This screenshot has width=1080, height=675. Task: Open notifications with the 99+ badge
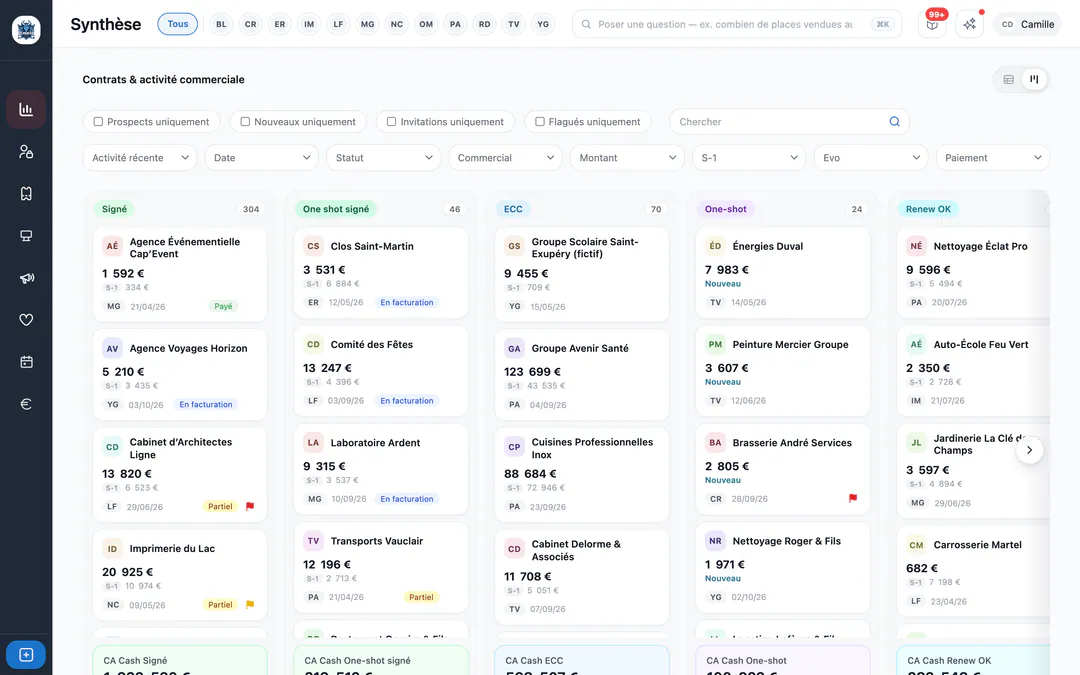click(932, 24)
